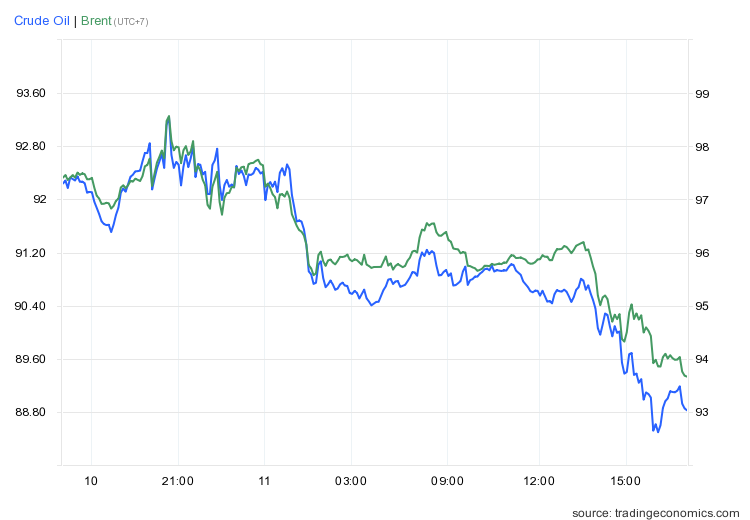Viewport: 750px width, 520px height.
Task: Click the 95 right axis value
Action: (702, 306)
